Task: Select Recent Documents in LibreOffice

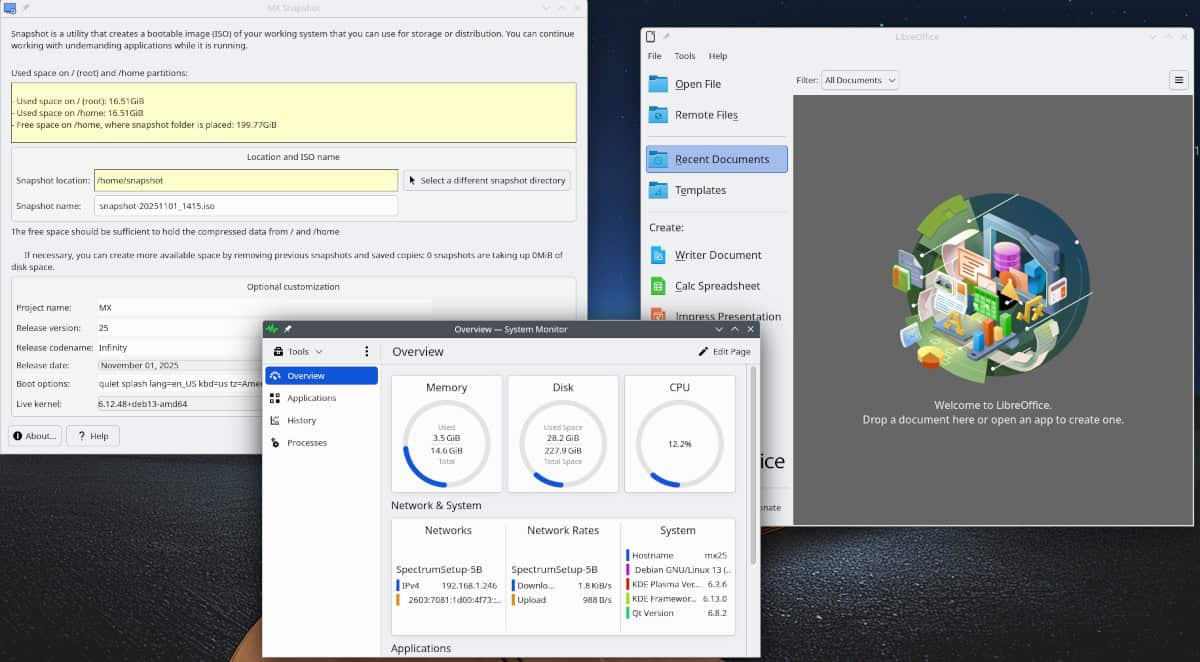Action: click(x=717, y=159)
